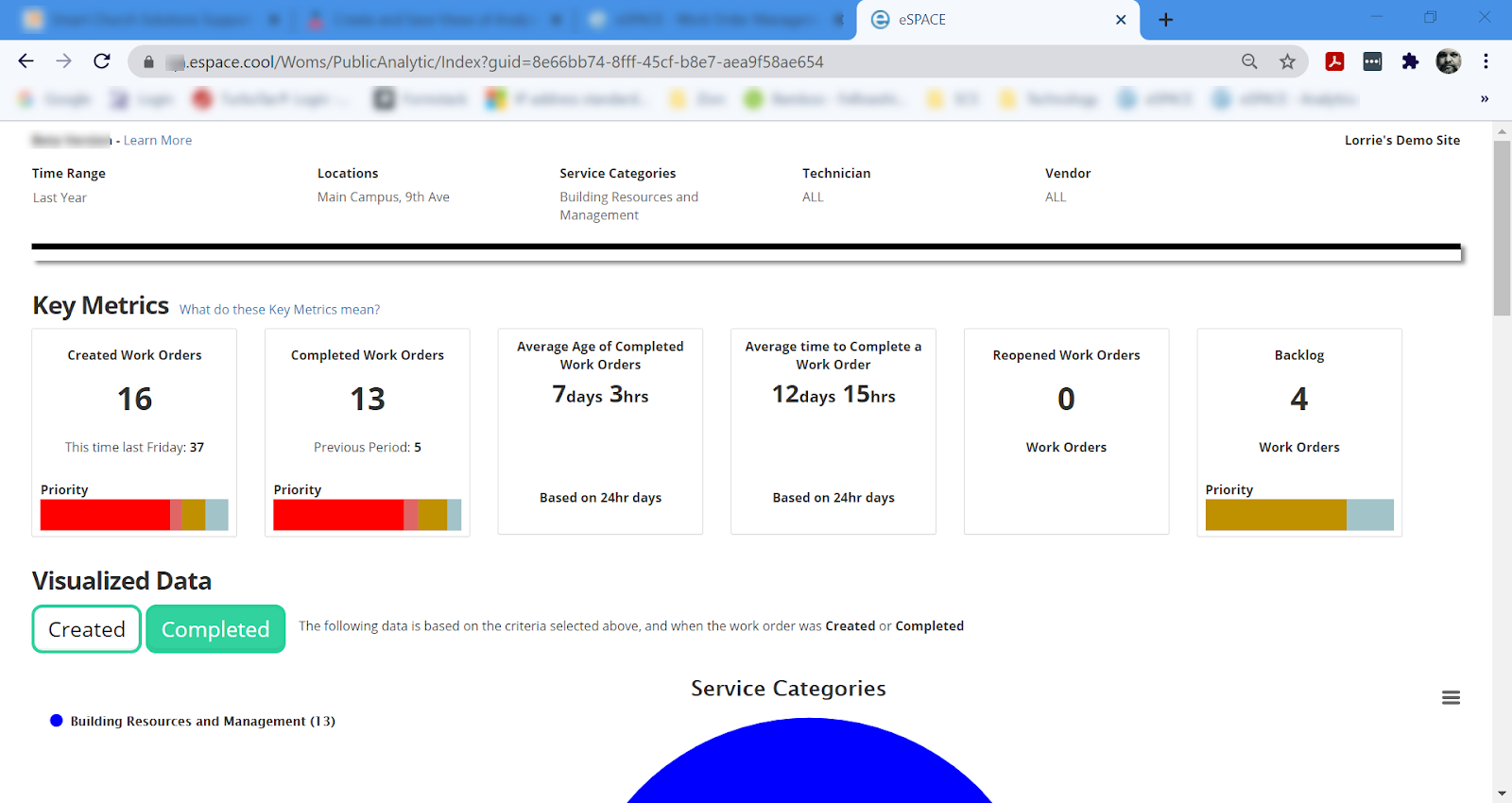The width and height of the screenshot is (1512, 803).
Task: Expand the bookmarks overflow chevron
Action: tap(1484, 99)
